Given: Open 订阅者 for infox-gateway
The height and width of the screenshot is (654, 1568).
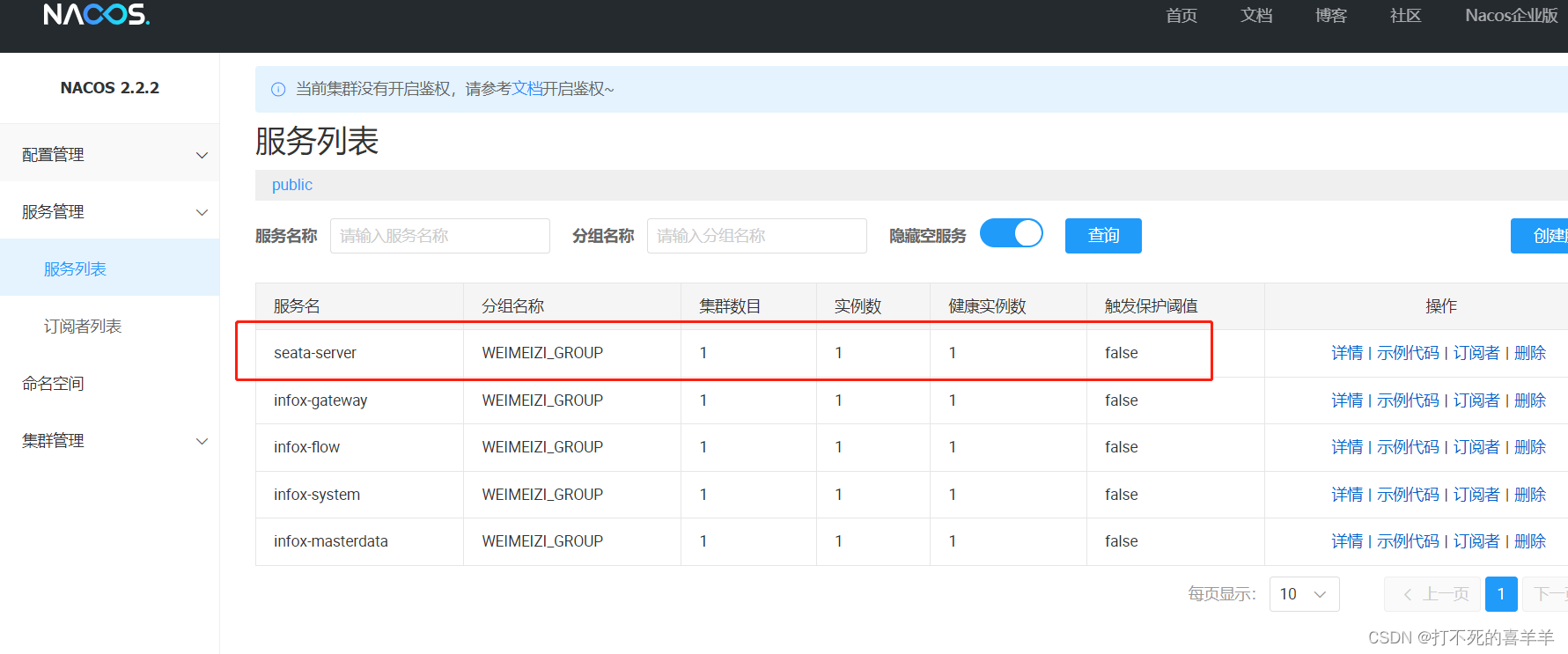Looking at the screenshot, I should point(1476,400).
